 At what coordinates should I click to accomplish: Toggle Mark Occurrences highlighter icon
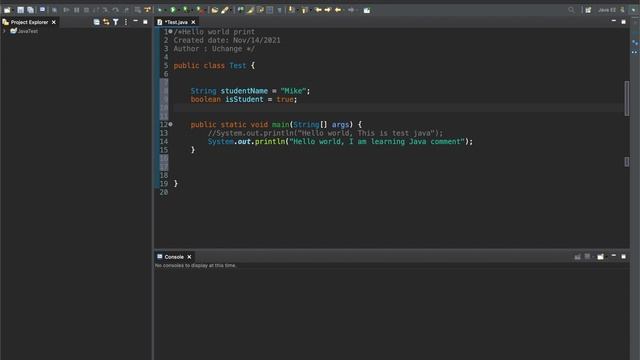tap(250, 10)
